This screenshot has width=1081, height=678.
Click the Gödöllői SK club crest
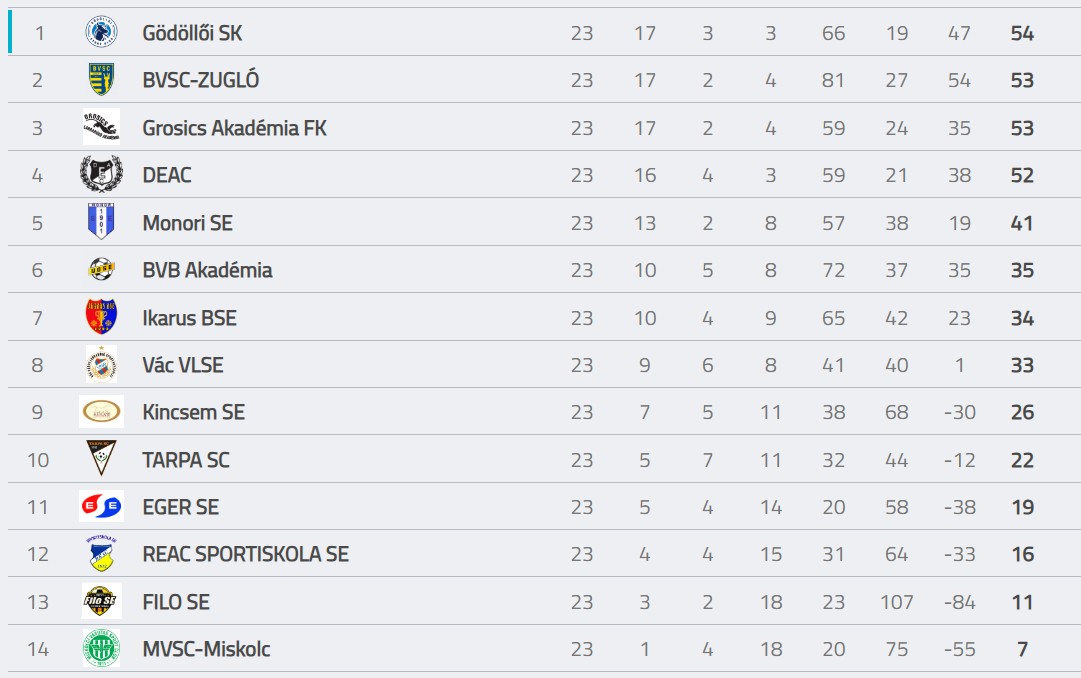pos(101,32)
